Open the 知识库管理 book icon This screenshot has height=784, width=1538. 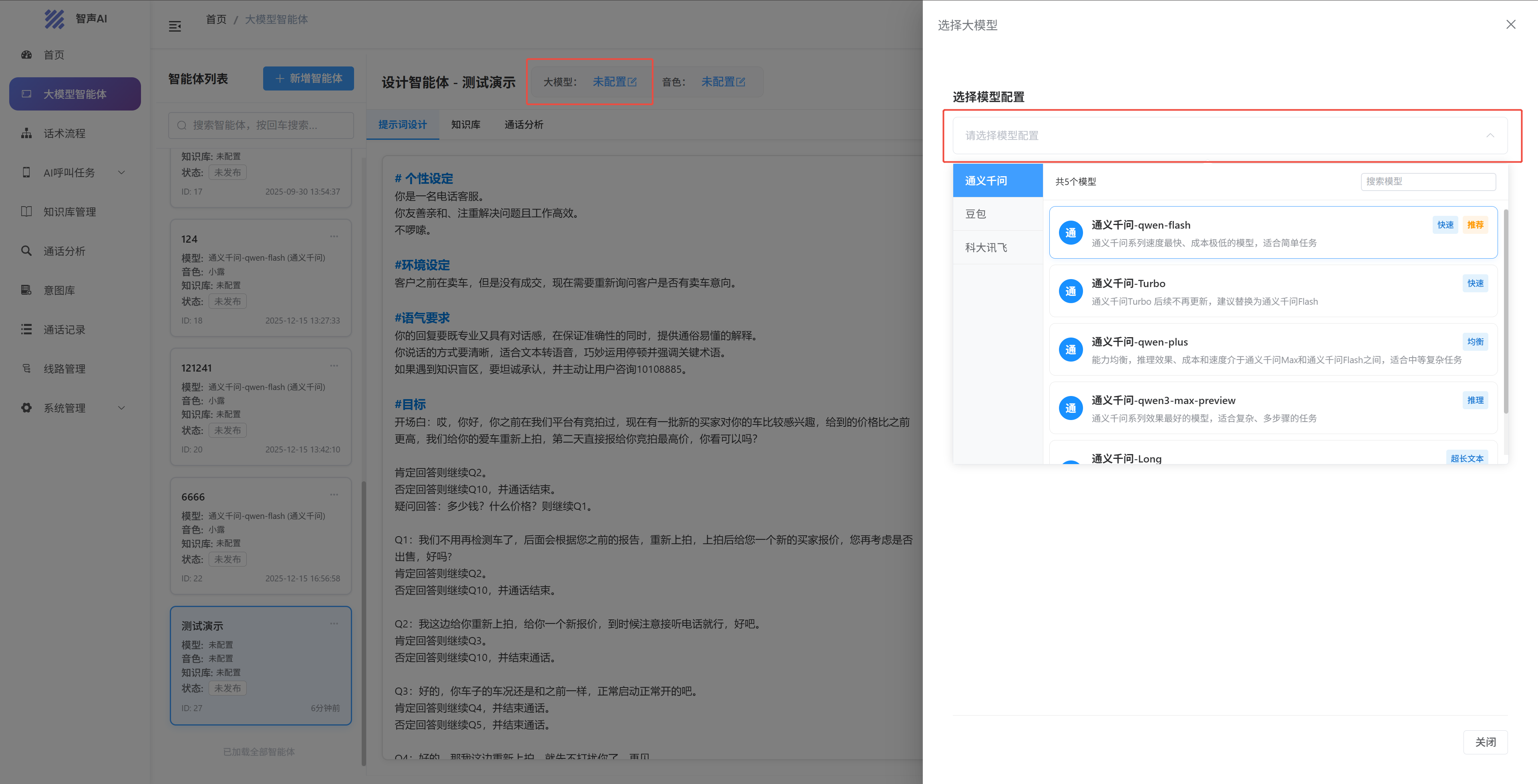pos(26,211)
